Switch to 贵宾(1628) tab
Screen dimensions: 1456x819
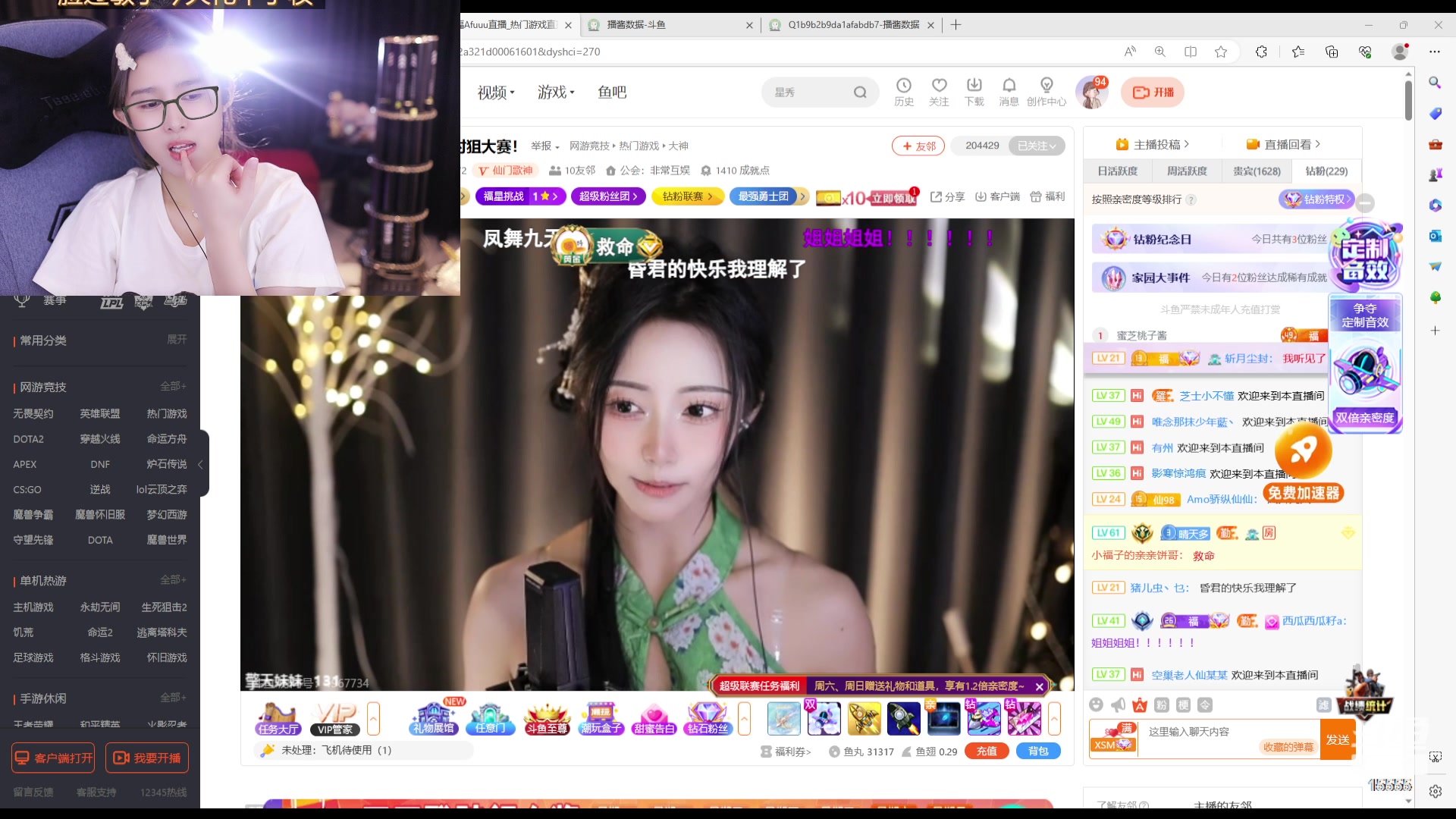pyautogui.click(x=1257, y=171)
